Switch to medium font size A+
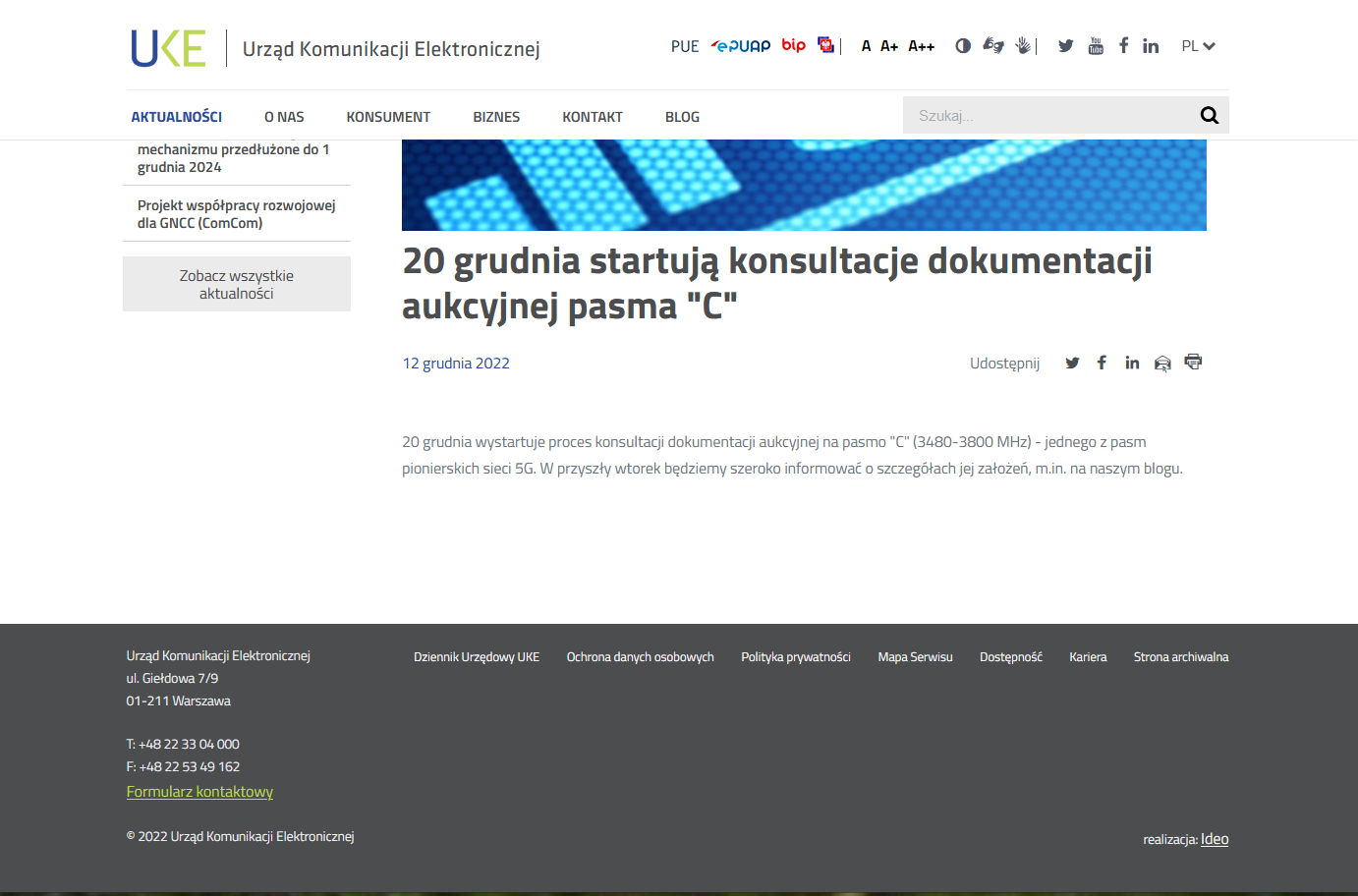 [x=889, y=46]
